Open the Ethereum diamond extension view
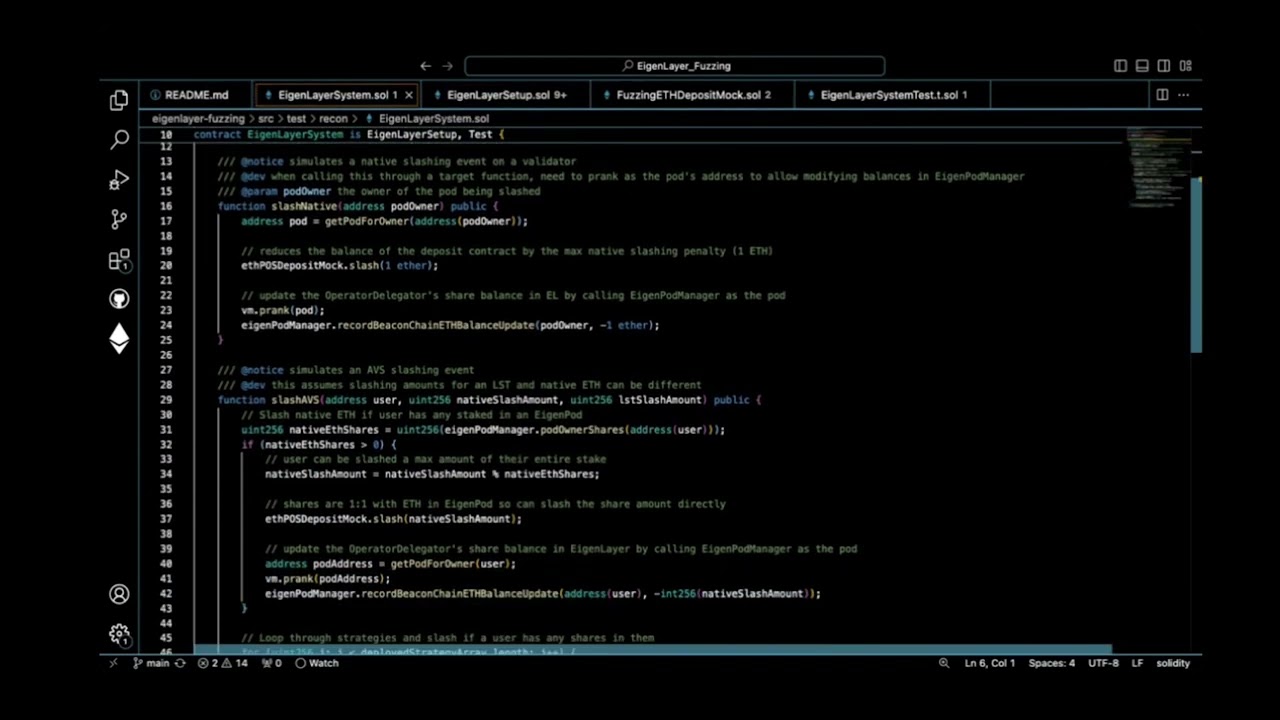 point(119,339)
